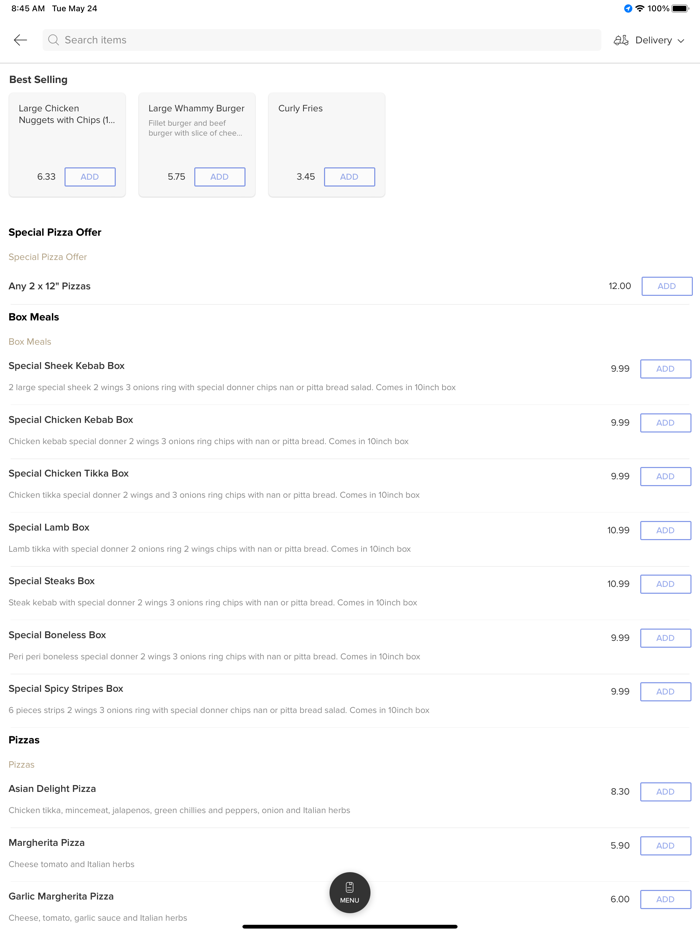Open Special Chicken Tikka Box item
700x934 pixels.
[x=69, y=474]
